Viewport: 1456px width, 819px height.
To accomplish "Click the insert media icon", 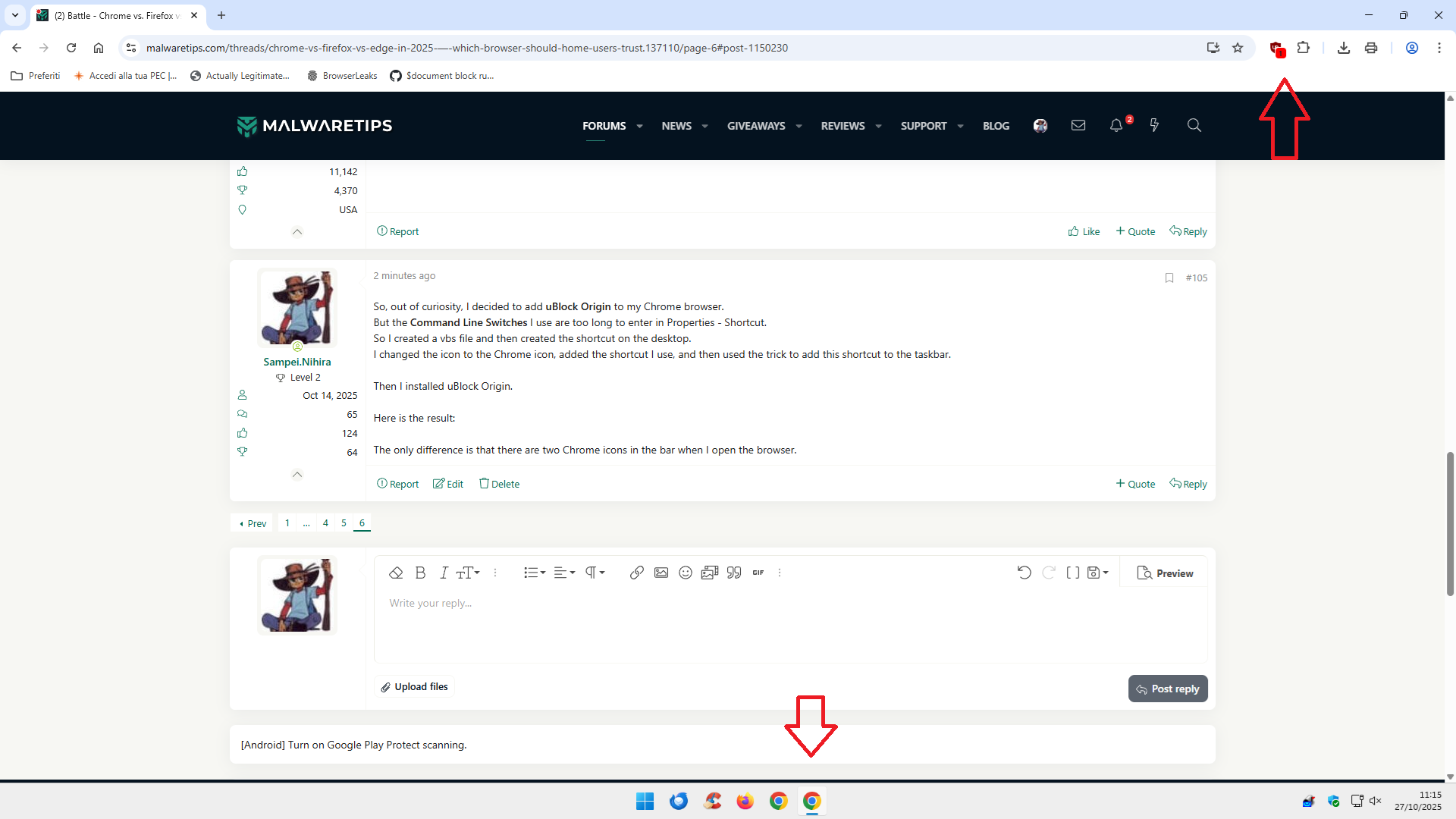I will click(x=710, y=573).
